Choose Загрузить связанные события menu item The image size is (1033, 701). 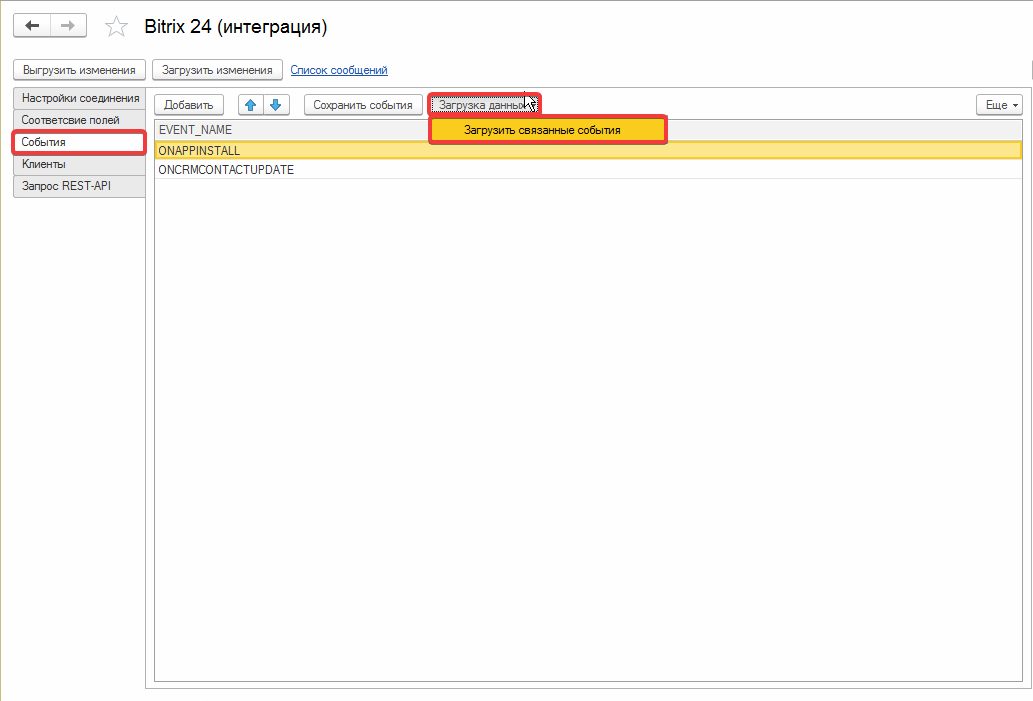548,130
